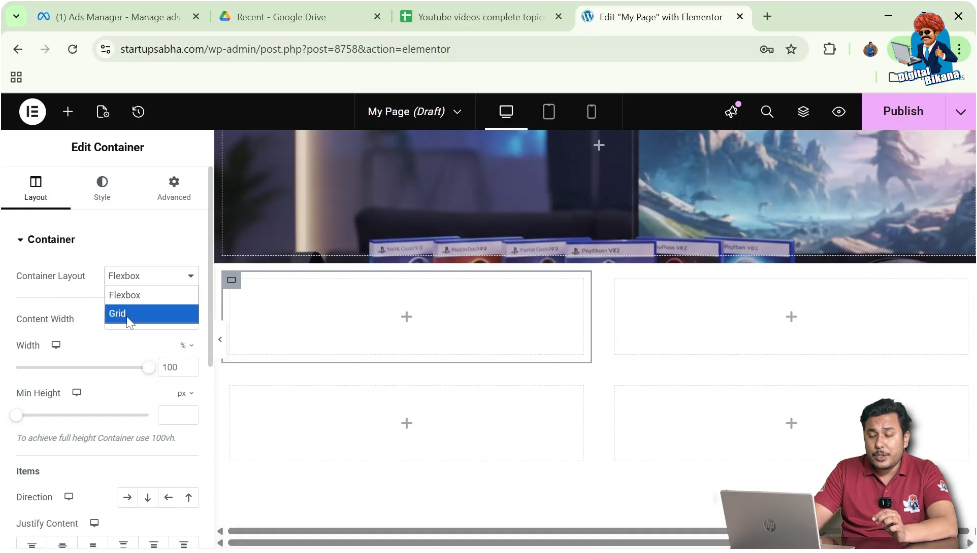977x553 pixels.
Task: Collapse the Container section
Action: (x=45, y=239)
